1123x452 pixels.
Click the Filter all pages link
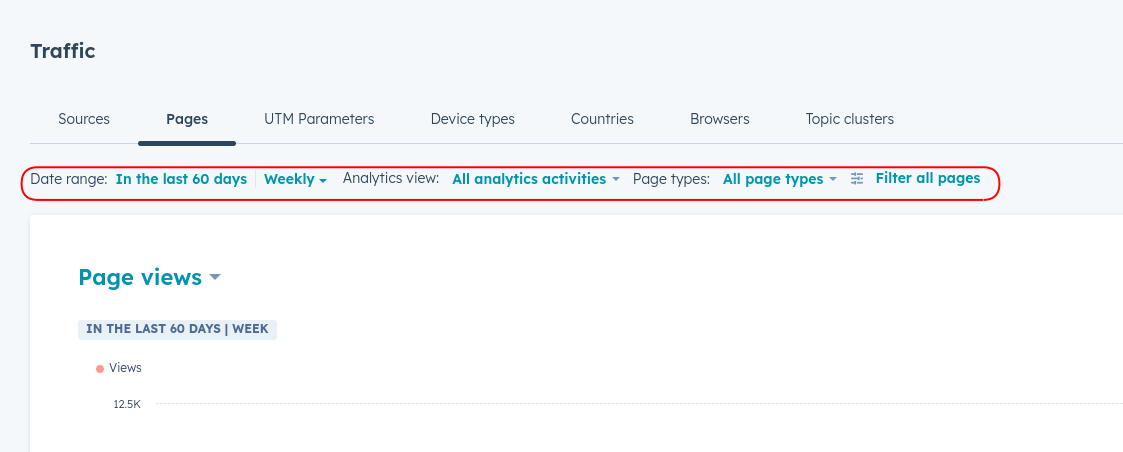pos(927,178)
